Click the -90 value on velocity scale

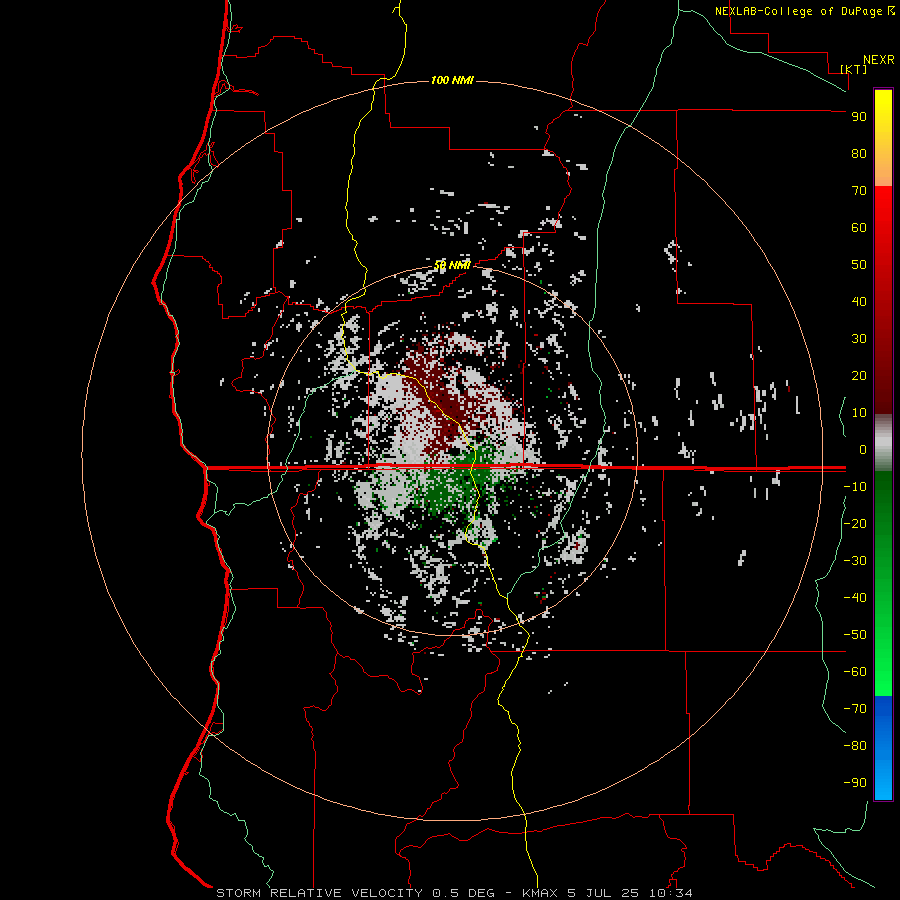[855, 783]
